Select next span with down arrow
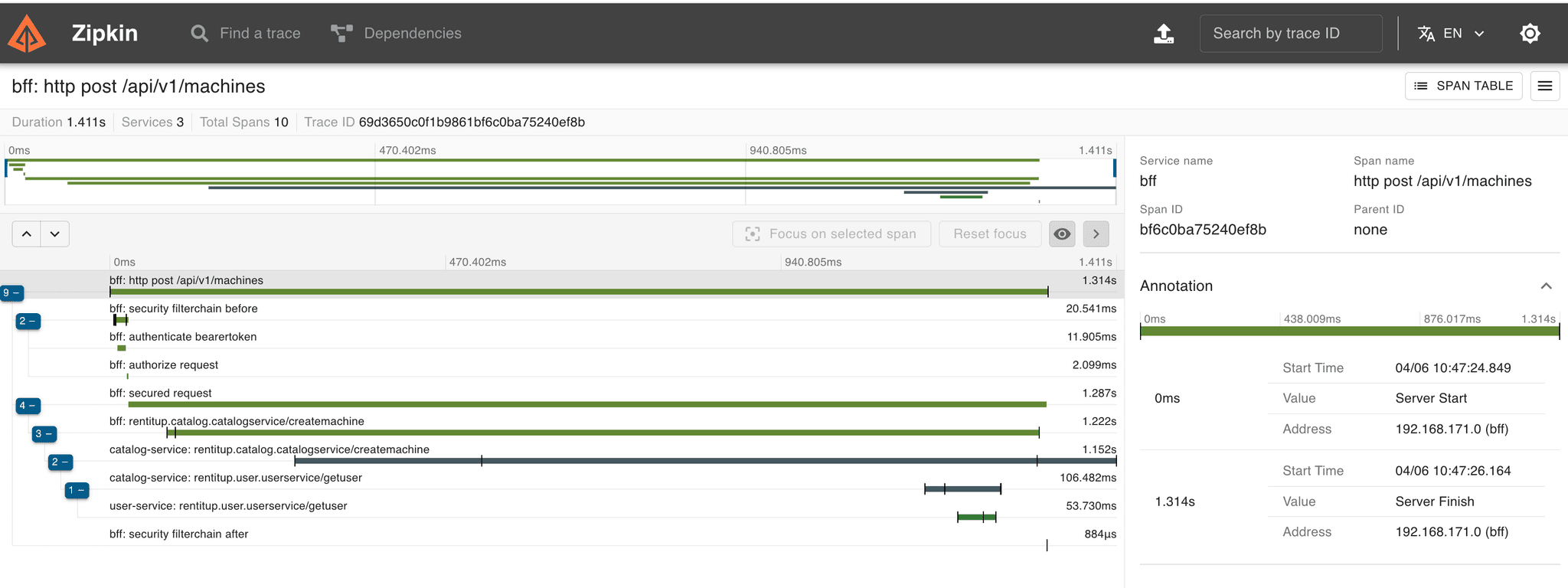 [55, 234]
